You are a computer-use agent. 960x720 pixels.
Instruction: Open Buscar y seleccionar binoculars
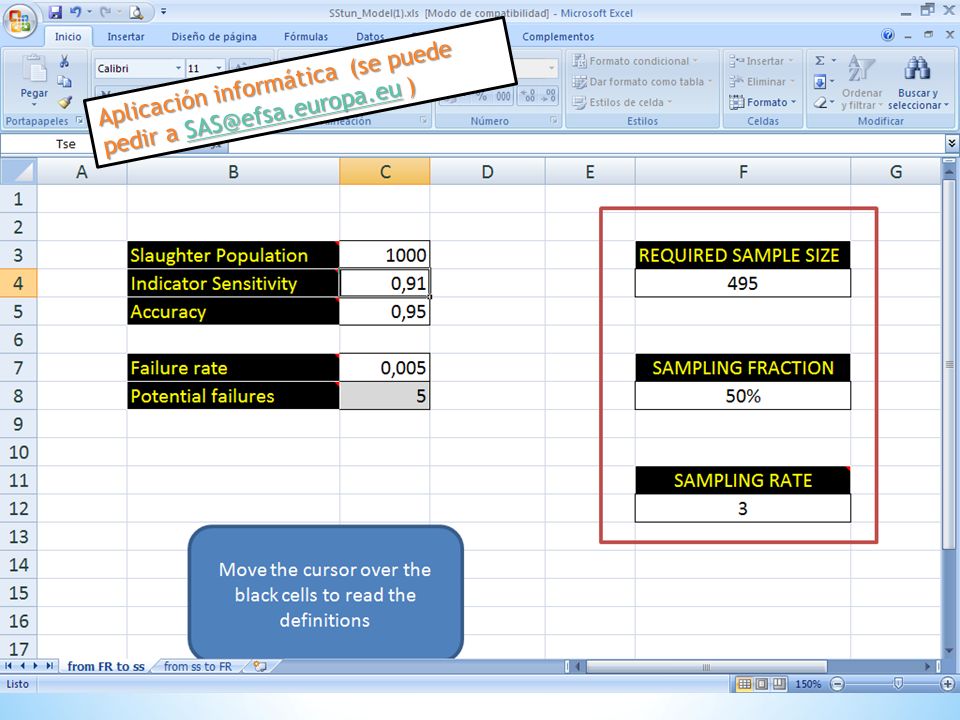[x=917, y=82]
